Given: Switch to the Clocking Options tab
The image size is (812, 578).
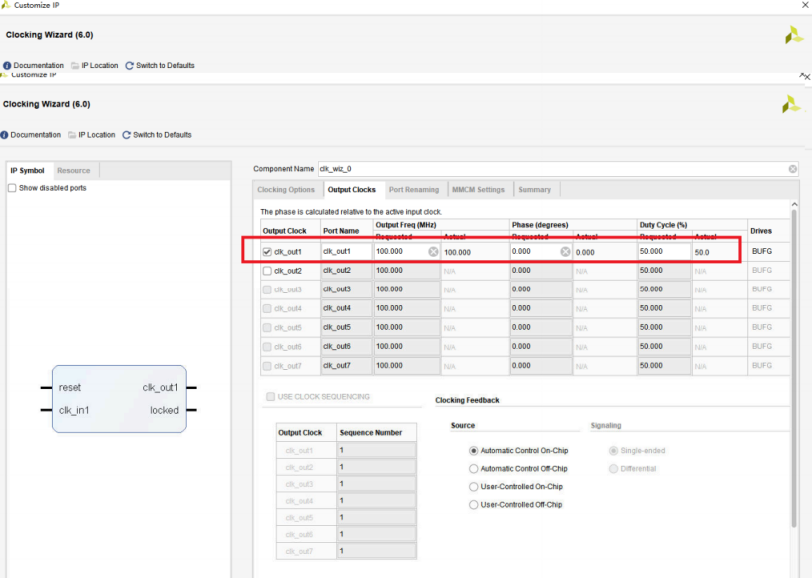Looking at the screenshot, I should tap(286, 189).
